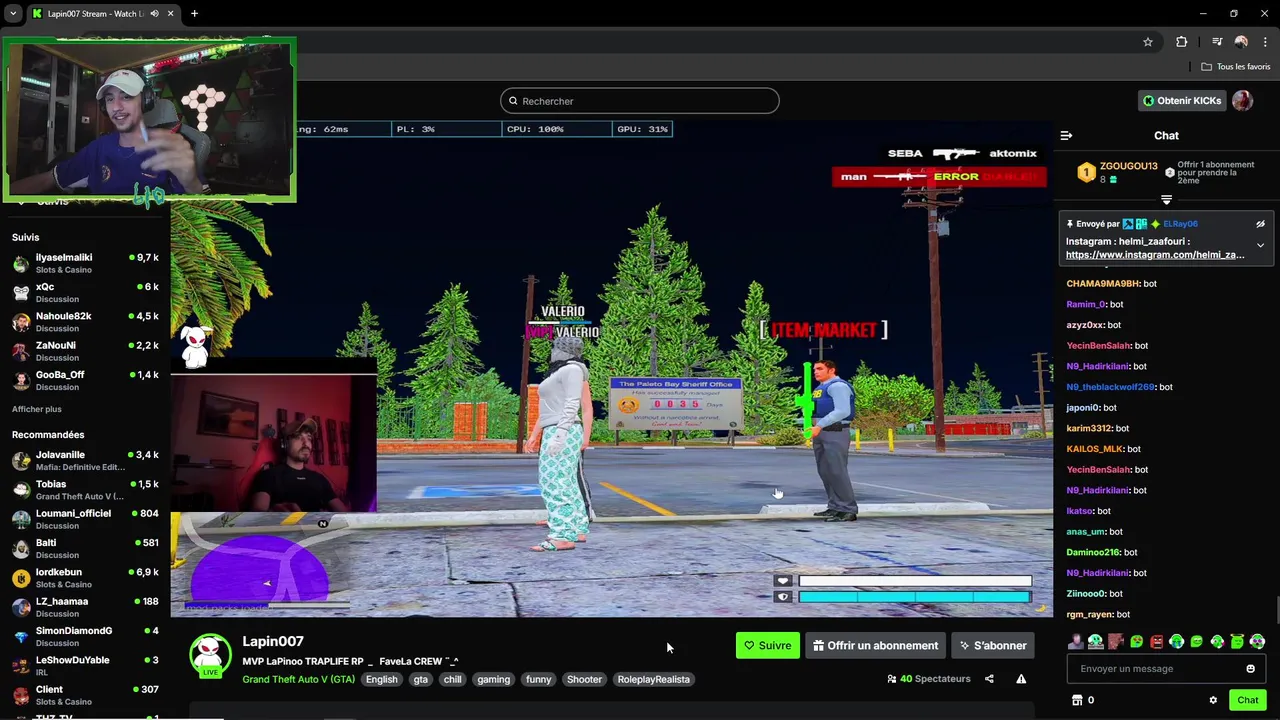
Task: Select the English tag
Action: 381,679
